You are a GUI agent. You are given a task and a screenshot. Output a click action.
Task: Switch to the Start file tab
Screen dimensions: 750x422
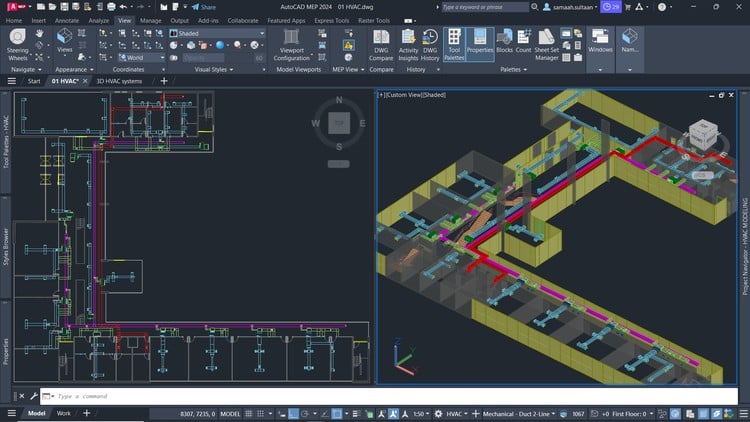tap(34, 81)
